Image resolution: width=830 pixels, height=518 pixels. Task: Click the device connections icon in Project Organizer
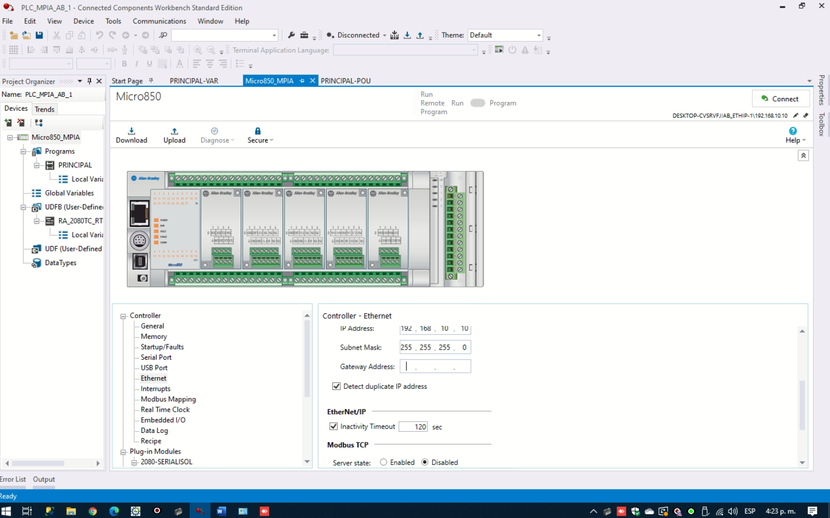pos(39,123)
